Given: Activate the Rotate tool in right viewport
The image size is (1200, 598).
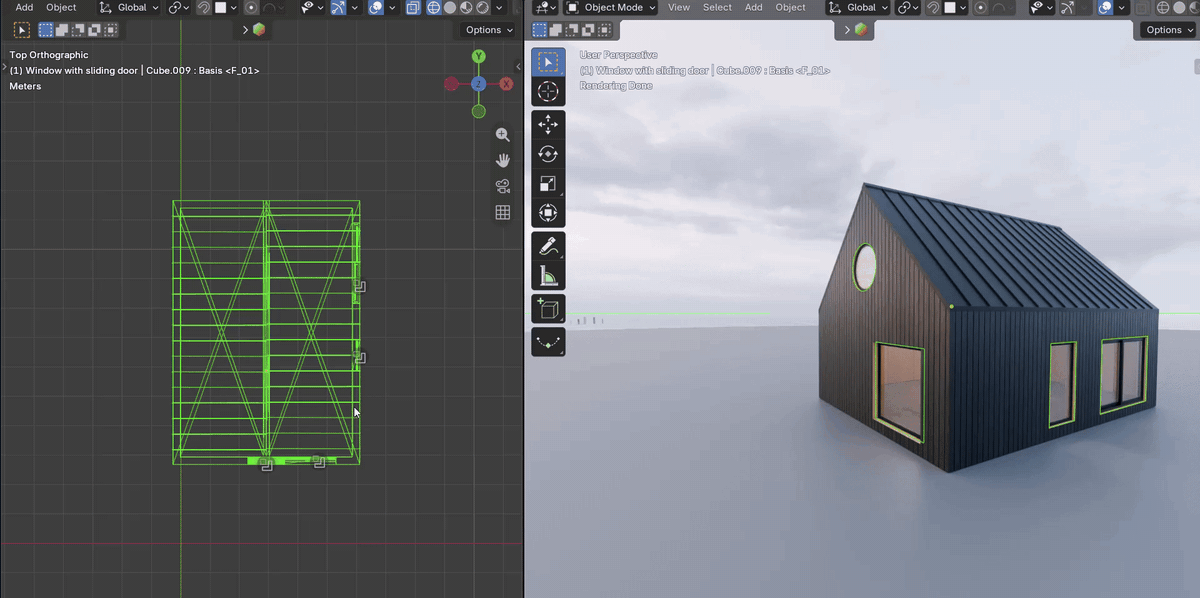Looking at the screenshot, I should [548, 154].
